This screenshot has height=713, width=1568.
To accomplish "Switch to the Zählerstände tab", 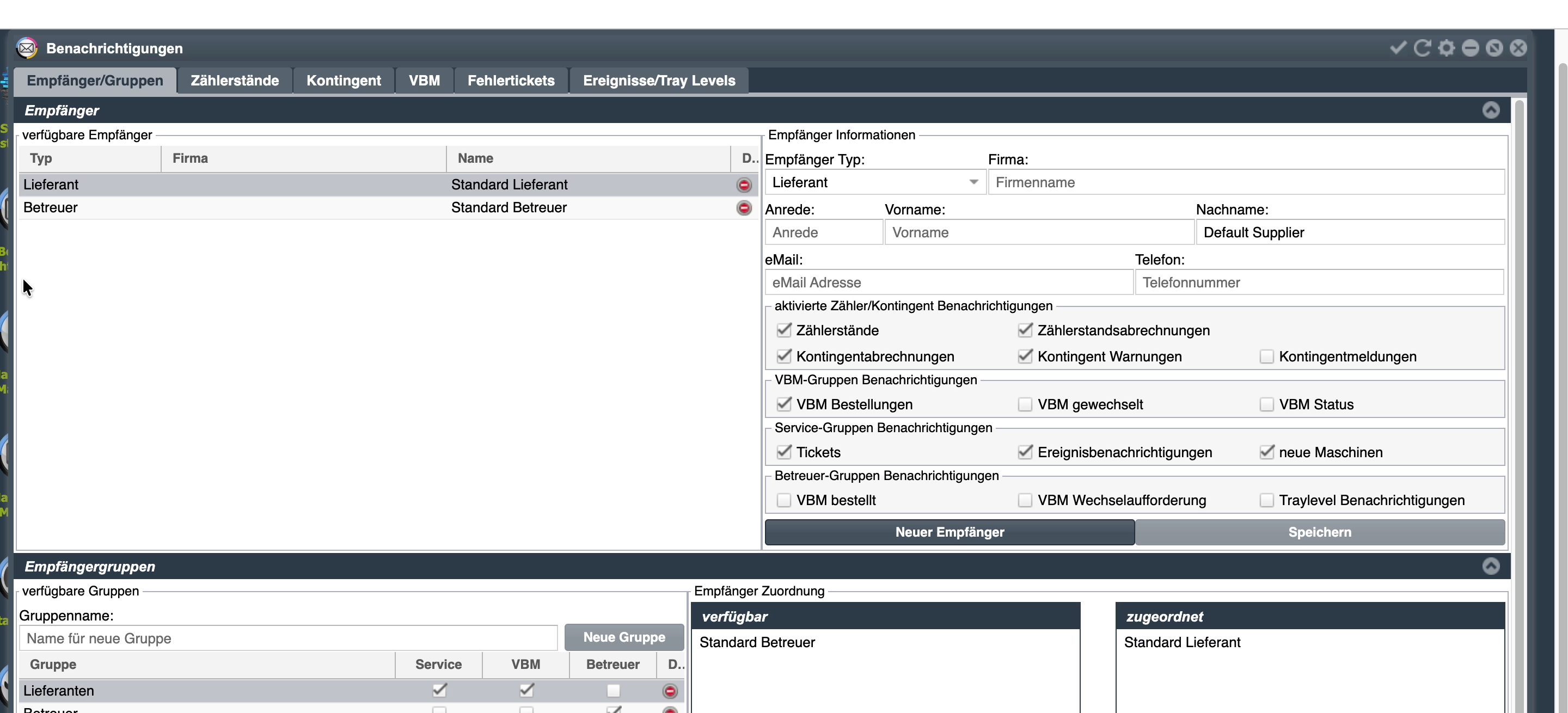I will 235,81.
